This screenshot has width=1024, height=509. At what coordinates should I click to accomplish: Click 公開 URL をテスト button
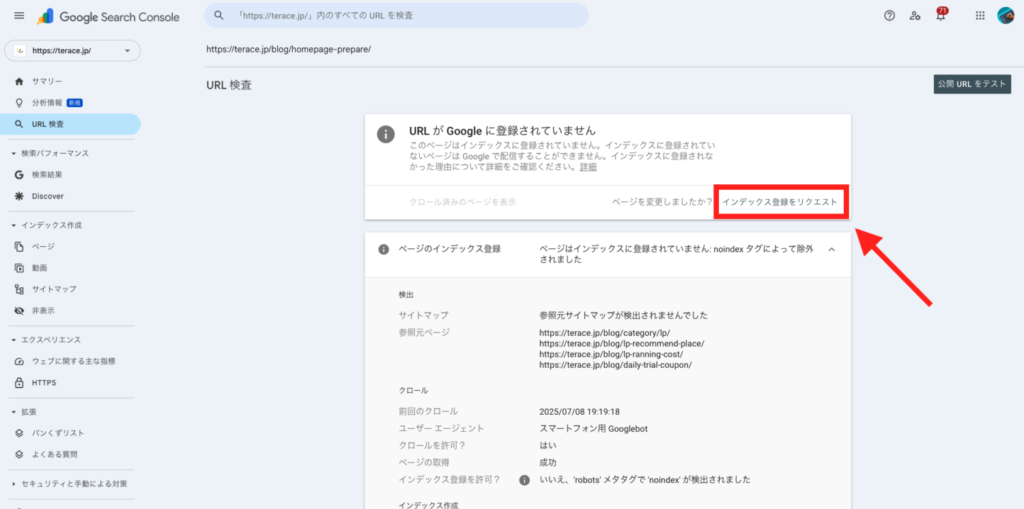(x=971, y=84)
